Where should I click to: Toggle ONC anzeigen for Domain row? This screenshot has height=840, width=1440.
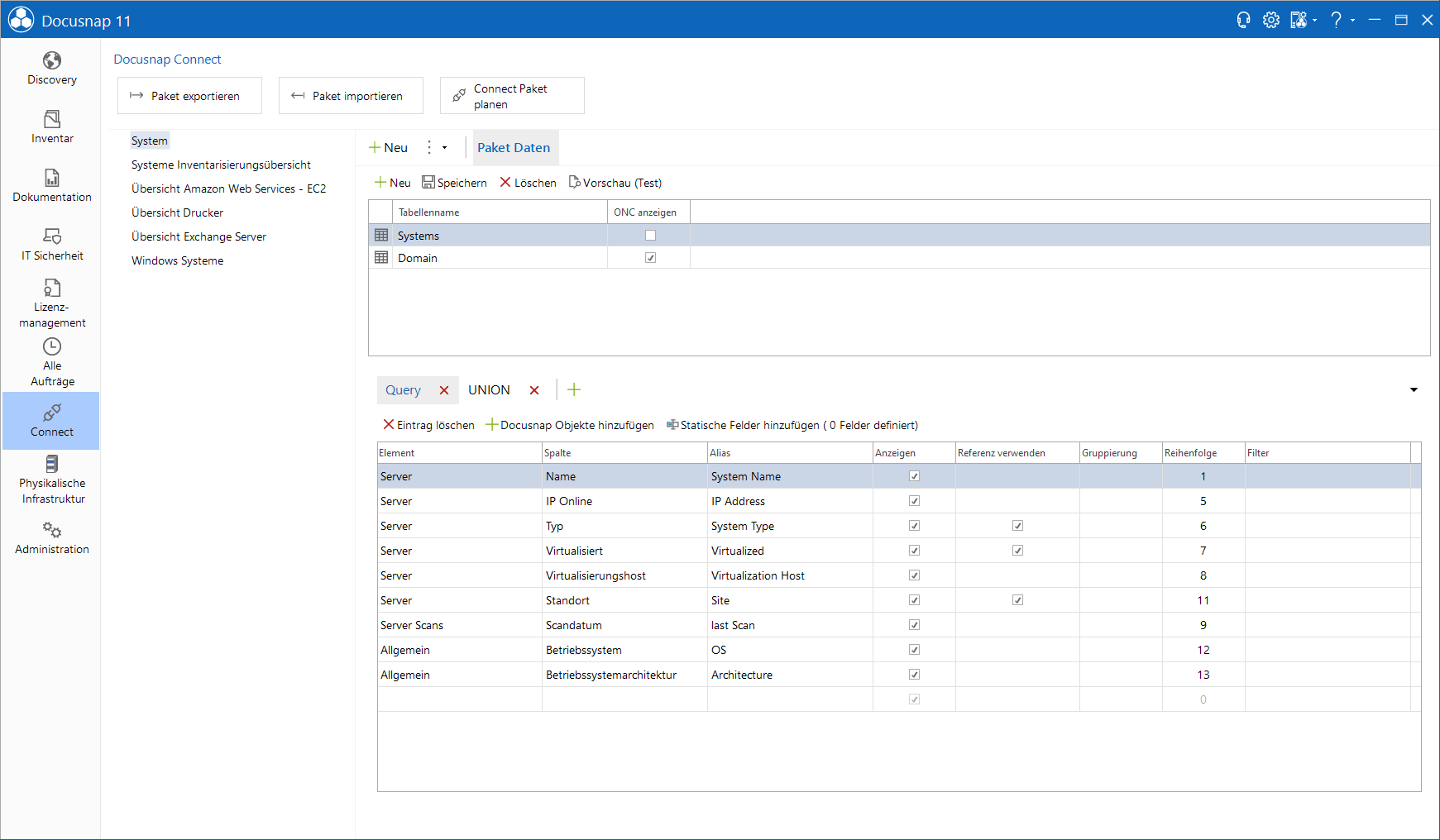click(650, 258)
